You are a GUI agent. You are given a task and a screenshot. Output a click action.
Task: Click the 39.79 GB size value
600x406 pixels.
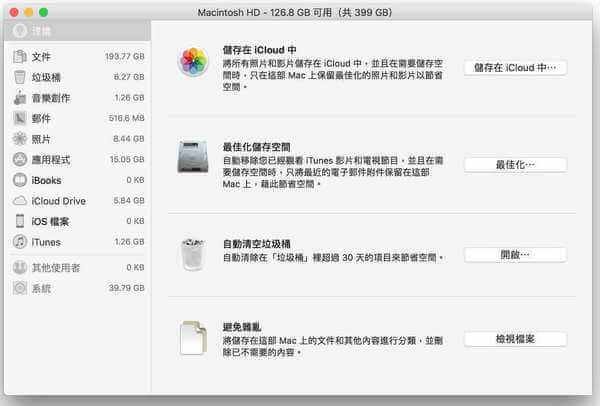click(127, 288)
